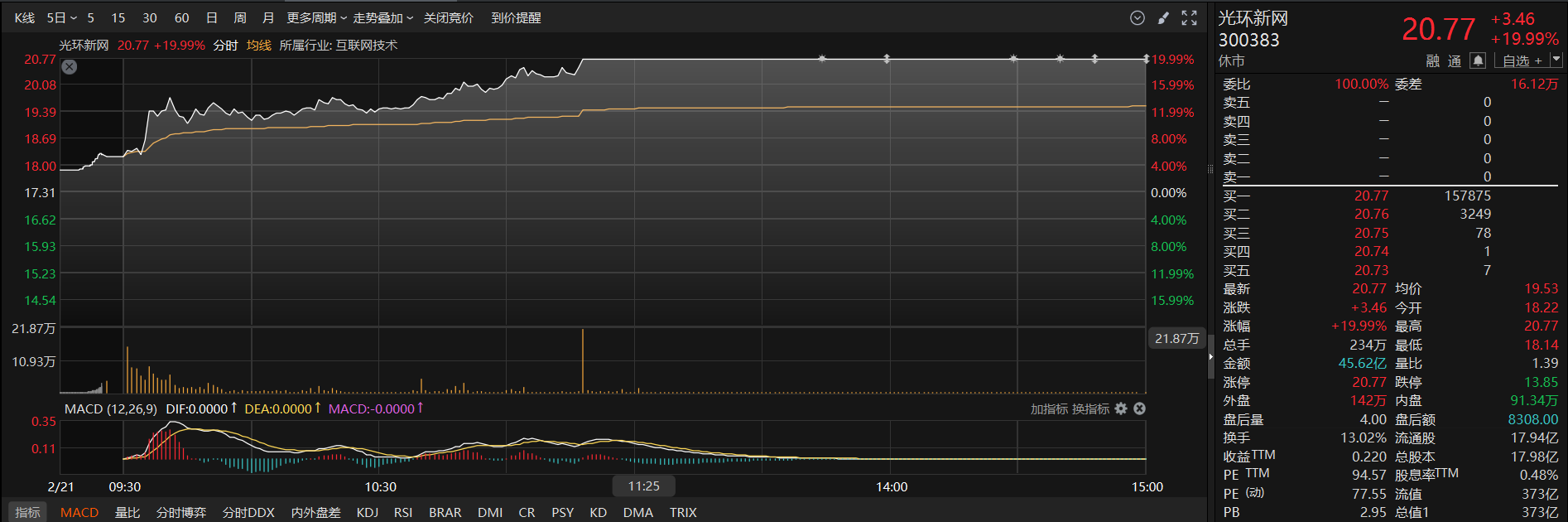The image size is (1568, 522).
Task: Click the 到价提醒 button
Action: [516, 17]
